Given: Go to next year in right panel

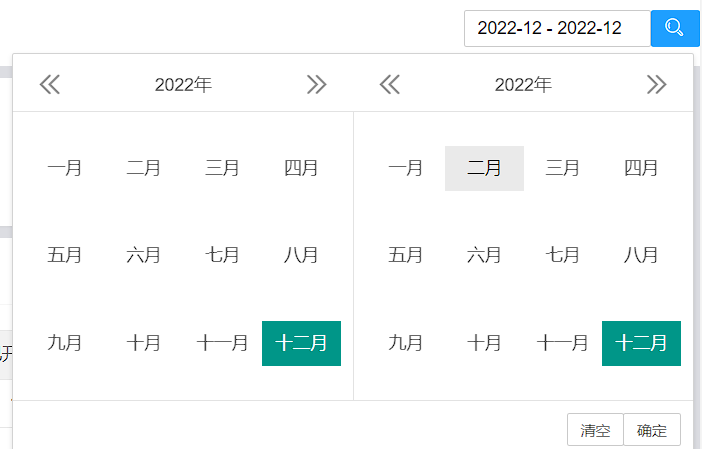Looking at the screenshot, I should click(x=656, y=85).
